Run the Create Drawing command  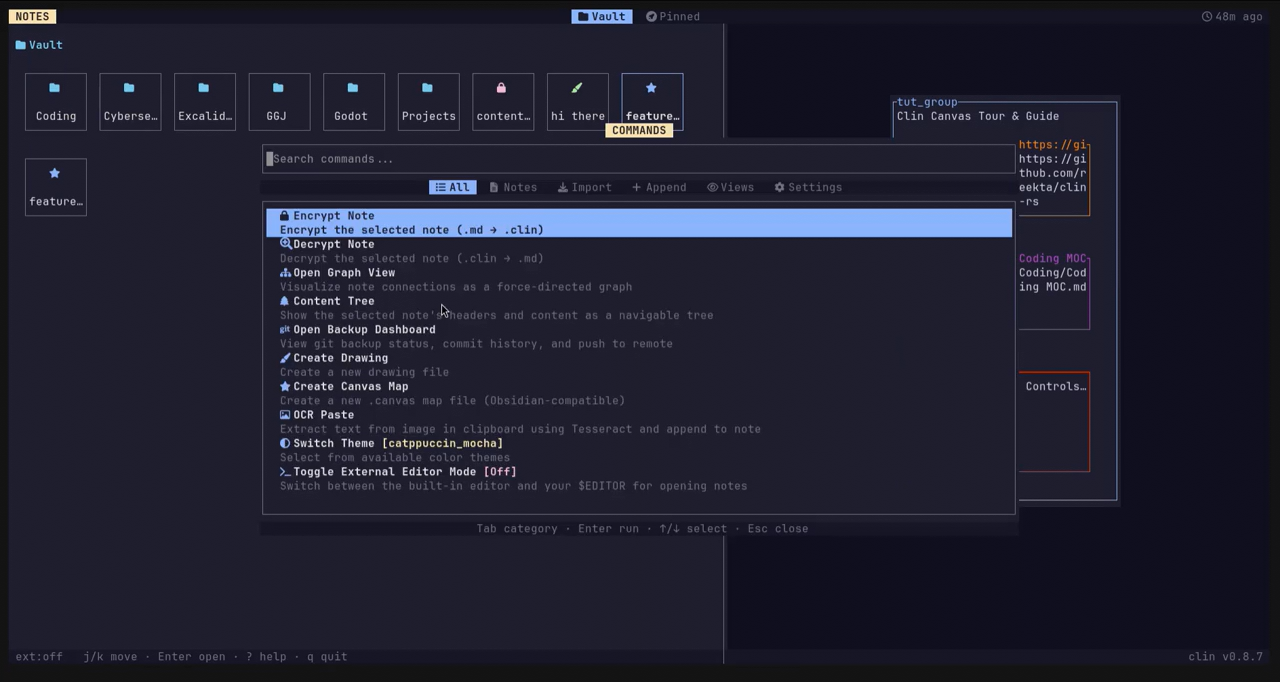coord(639,365)
